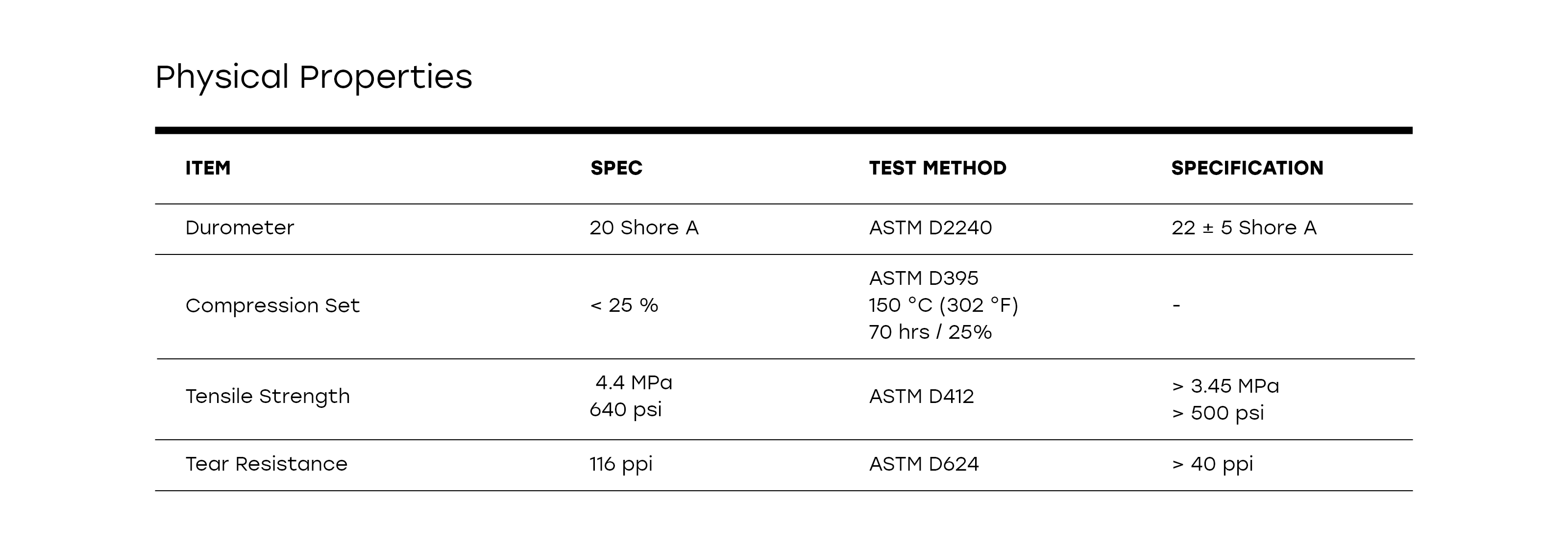Select the ITEM column header
This screenshot has height=553, width=1568.
pos(208,168)
